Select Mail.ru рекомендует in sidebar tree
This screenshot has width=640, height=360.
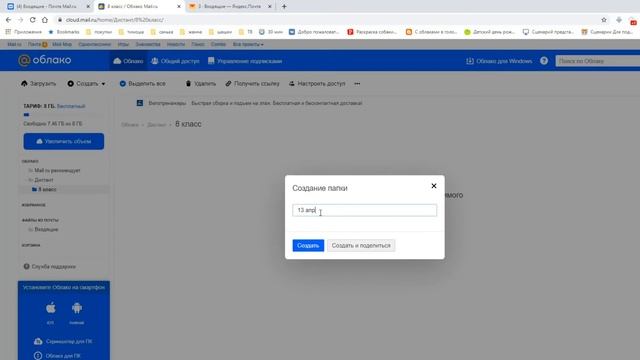coord(57,170)
